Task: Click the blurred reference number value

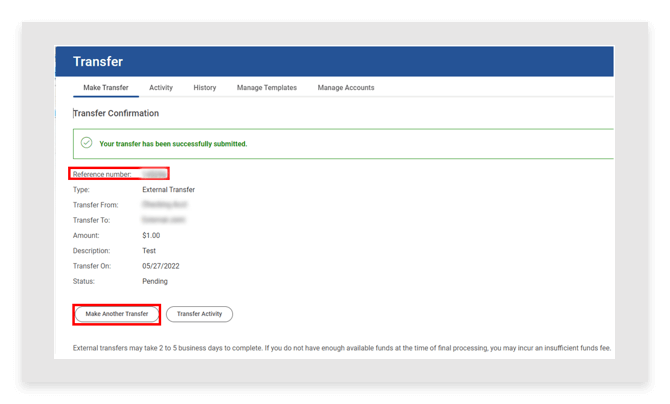Action: [154, 174]
